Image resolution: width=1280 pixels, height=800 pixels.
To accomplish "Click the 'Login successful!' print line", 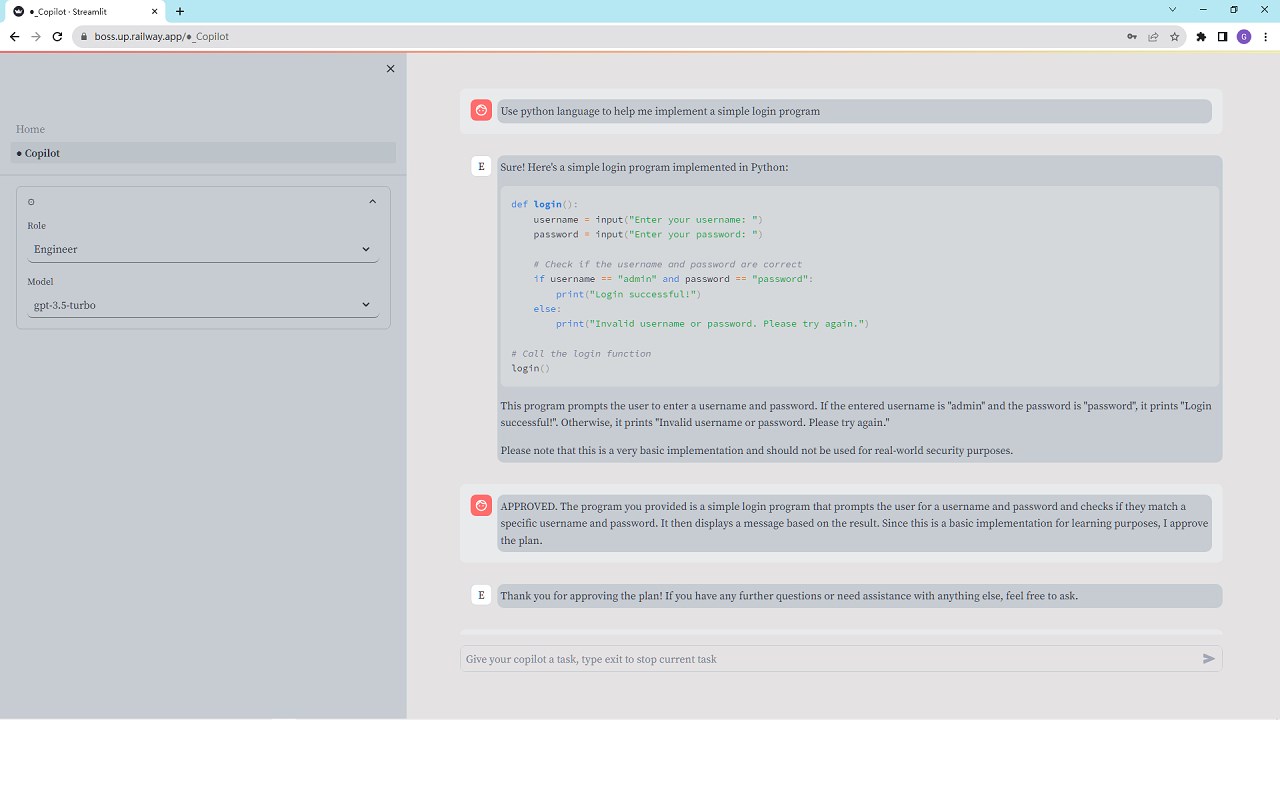I will coord(629,294).
